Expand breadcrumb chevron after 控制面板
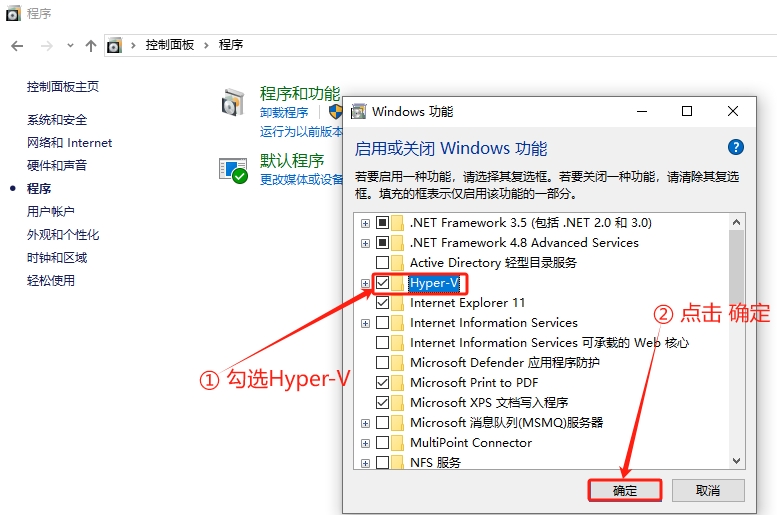777x515 pixels. [206, 46]
